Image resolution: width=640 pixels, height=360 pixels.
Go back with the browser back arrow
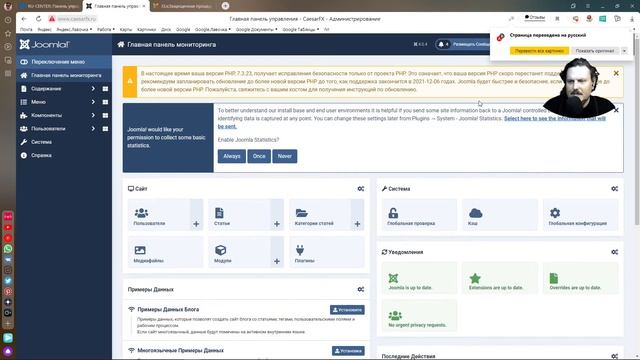(x=24, y=19)
